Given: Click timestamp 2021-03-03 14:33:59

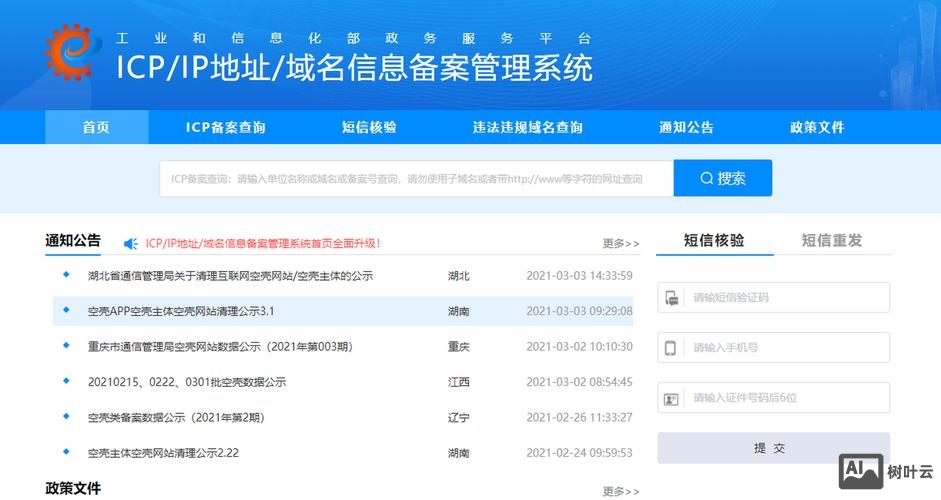Looking at the screenshot, I should 579,276.
